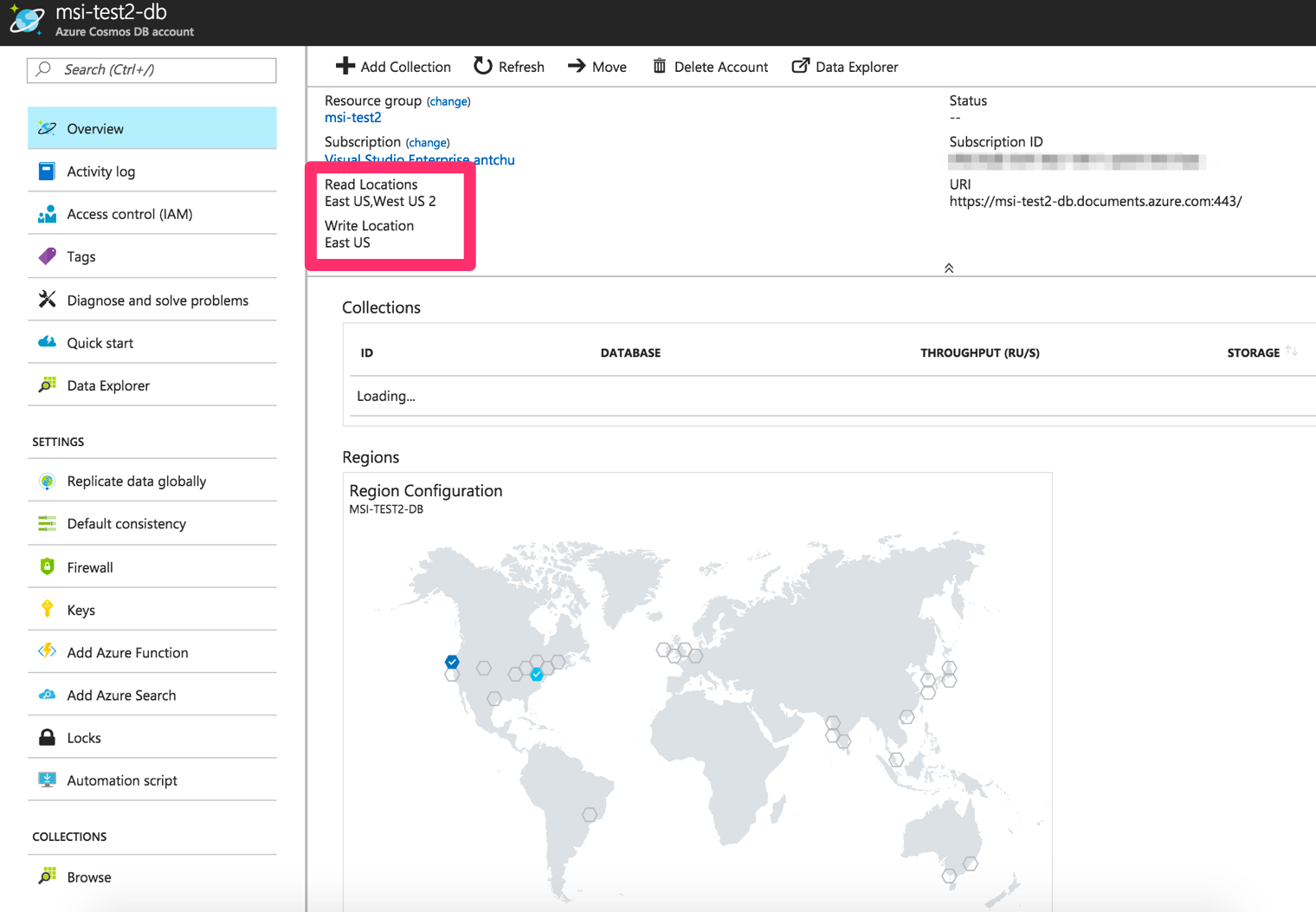Click the plus icon for Add Collection
Viewport: 1316px width, 912px height.
[x=345, y=66]
